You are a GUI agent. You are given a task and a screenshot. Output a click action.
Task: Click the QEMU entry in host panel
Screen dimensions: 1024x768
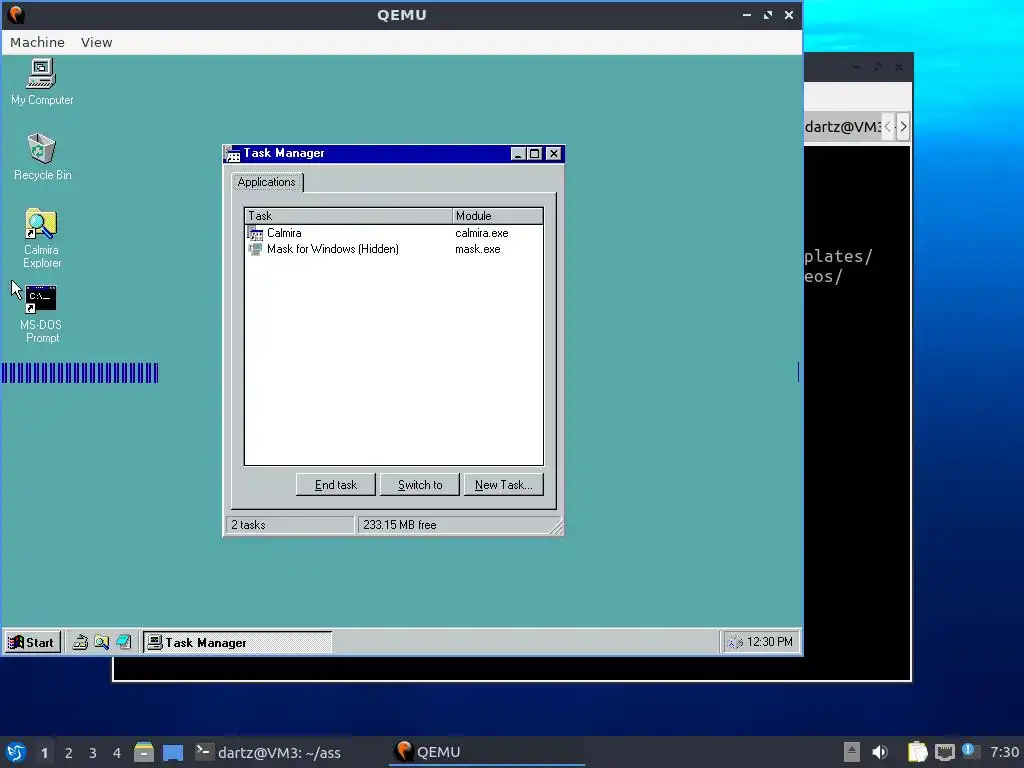[487, 752]
